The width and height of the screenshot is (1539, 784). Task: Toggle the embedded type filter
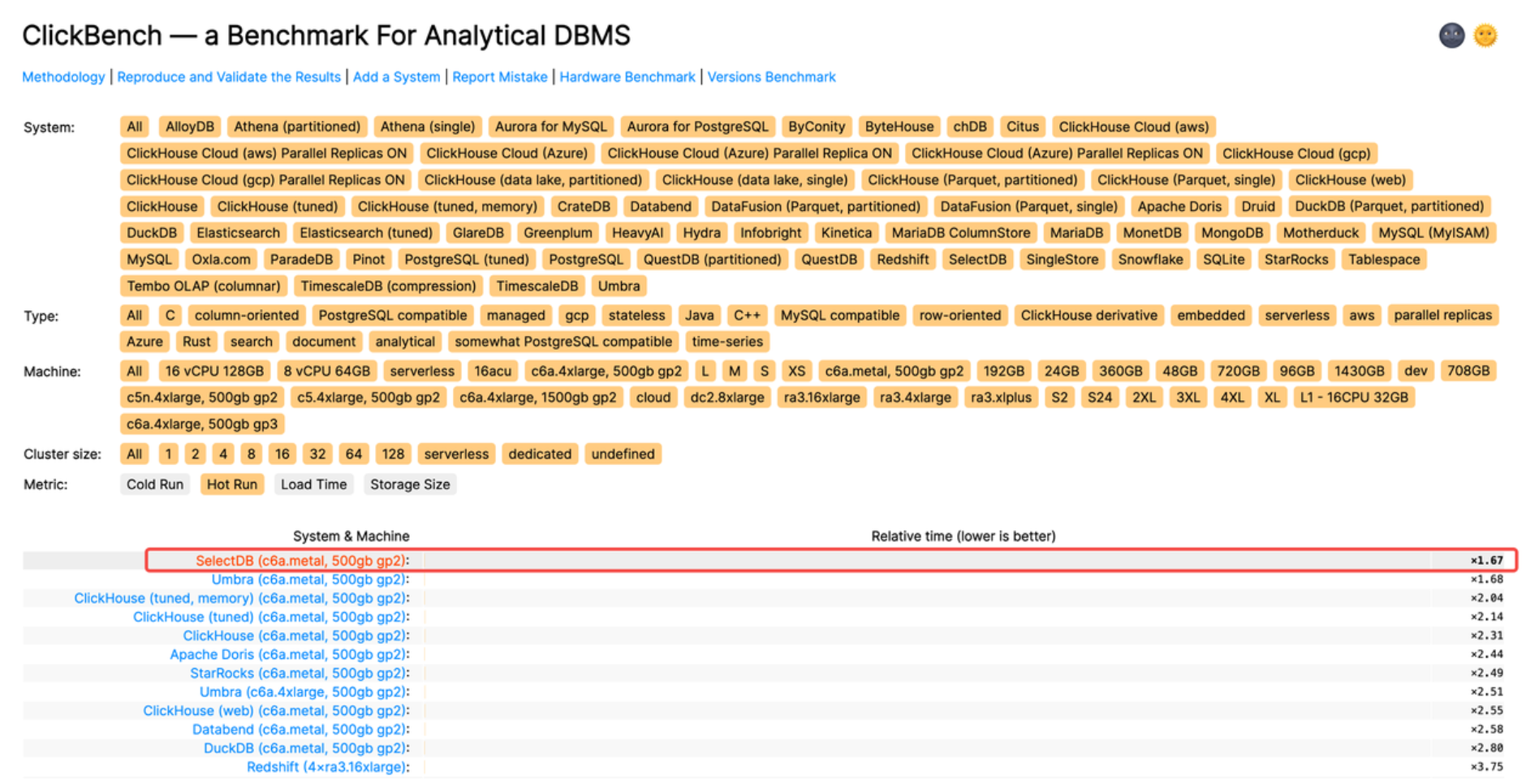[x=1211, y=316]
